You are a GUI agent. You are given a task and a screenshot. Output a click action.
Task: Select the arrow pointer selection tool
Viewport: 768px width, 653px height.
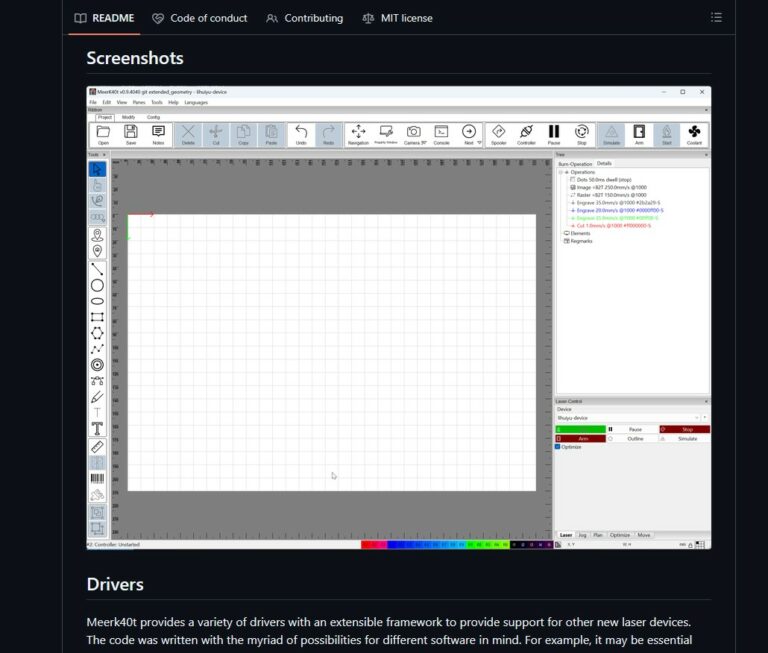[97, 169]
